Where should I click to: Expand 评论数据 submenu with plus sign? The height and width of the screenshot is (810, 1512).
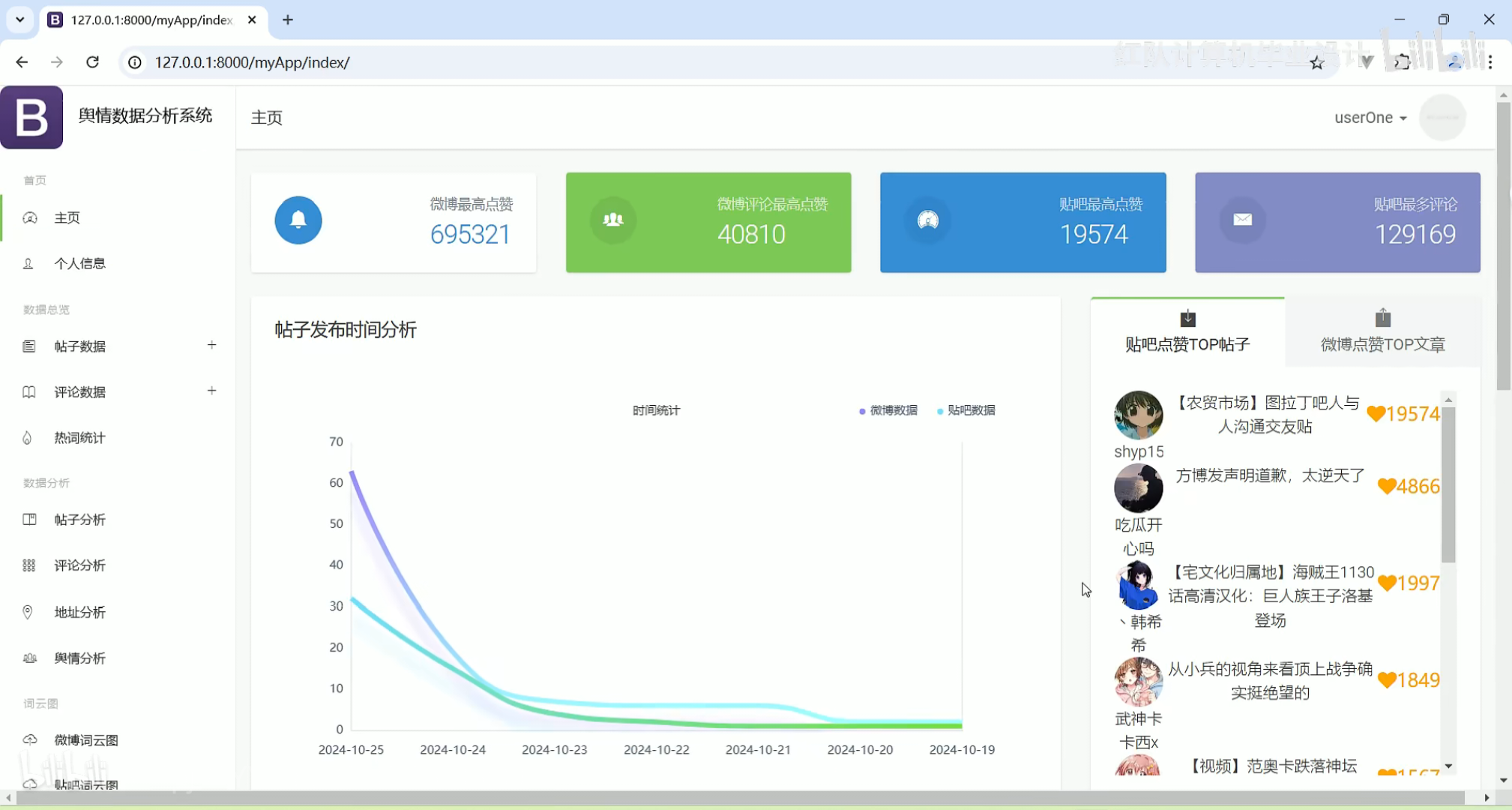211,391
